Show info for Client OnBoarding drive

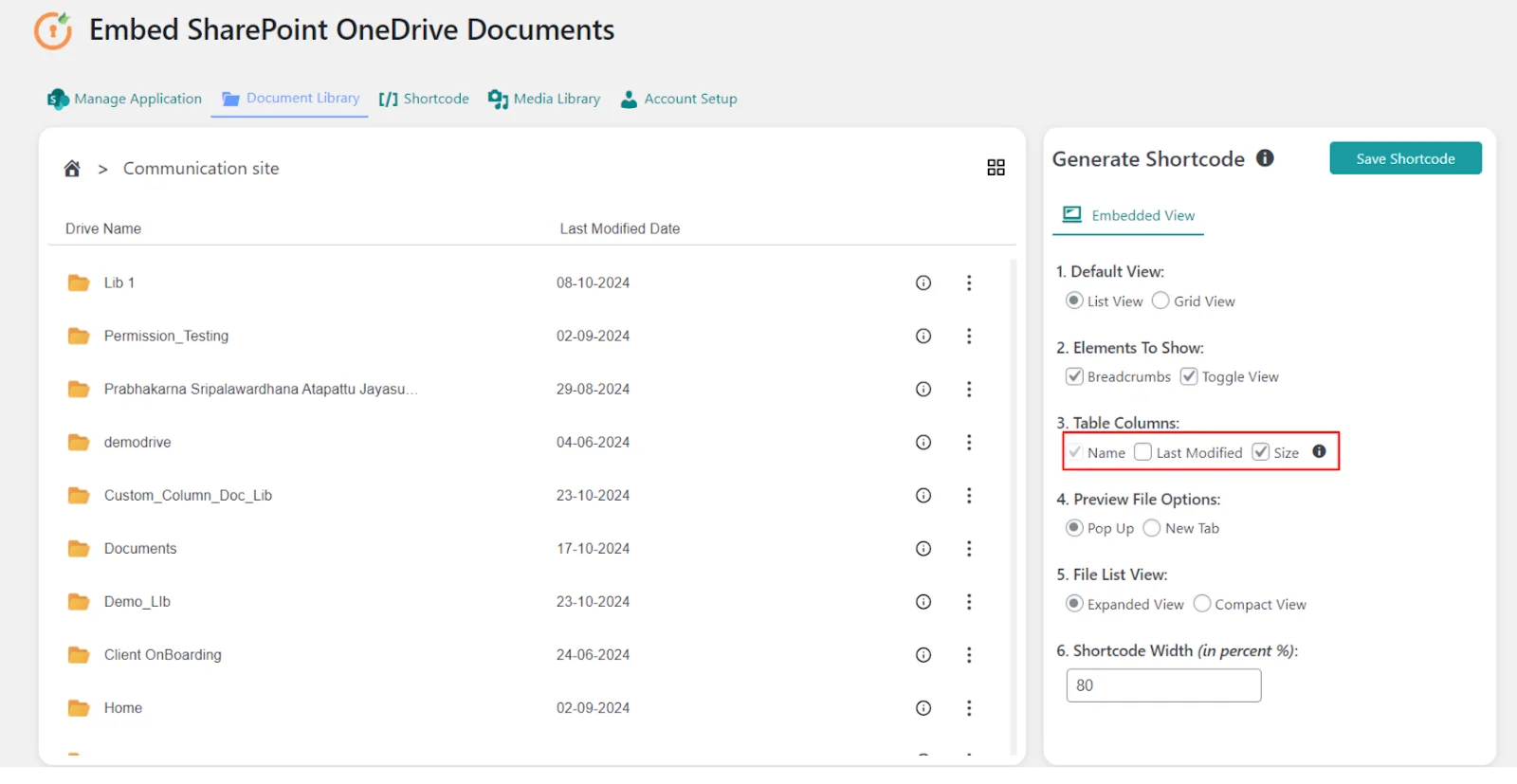tap(923, 654)
